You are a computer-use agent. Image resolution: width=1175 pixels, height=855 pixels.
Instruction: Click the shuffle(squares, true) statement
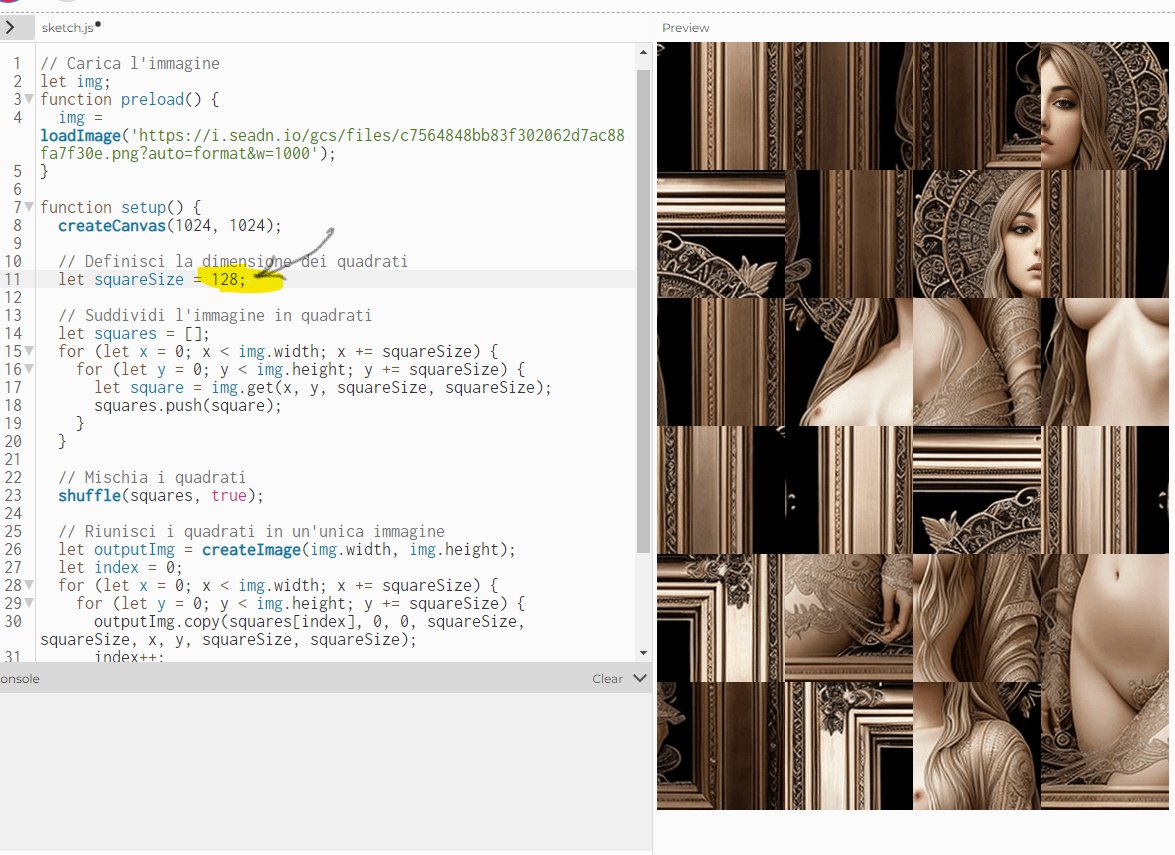(161, 495)
